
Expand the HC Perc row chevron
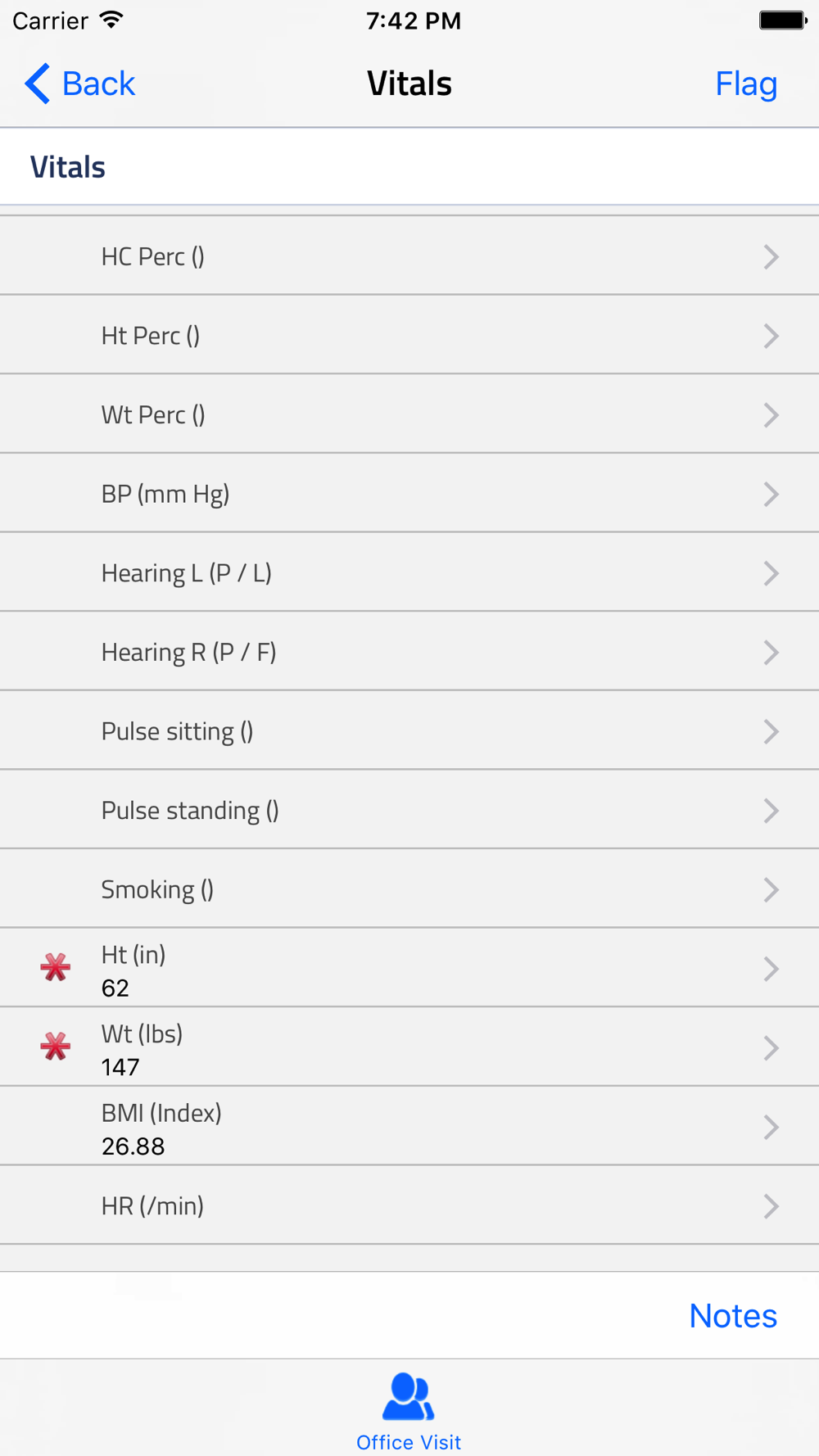771,257
